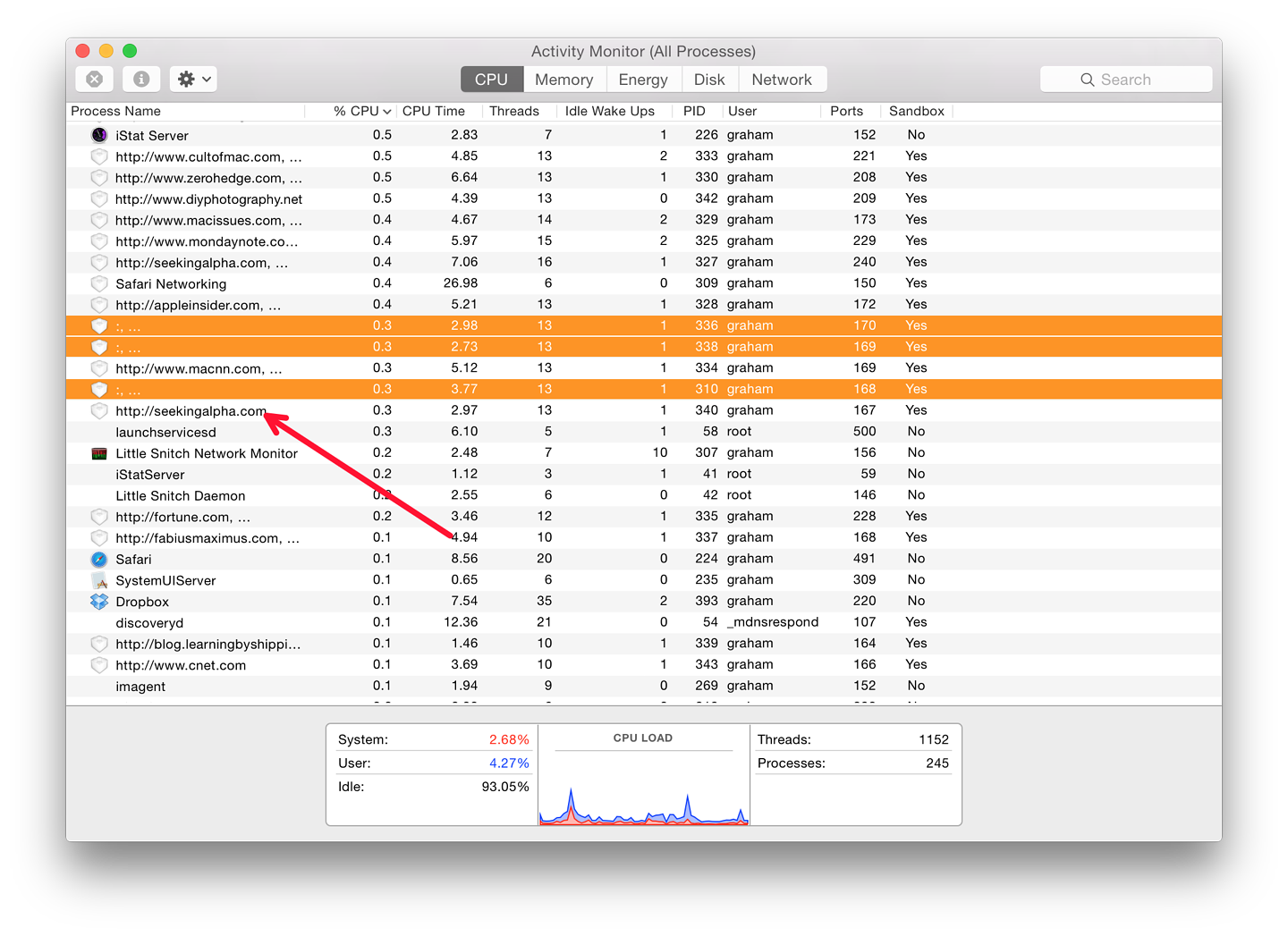Click shield icon beside blog.learningbyshippi
The width and height of the screenshot is (1288, 936).
click(99, 644)
